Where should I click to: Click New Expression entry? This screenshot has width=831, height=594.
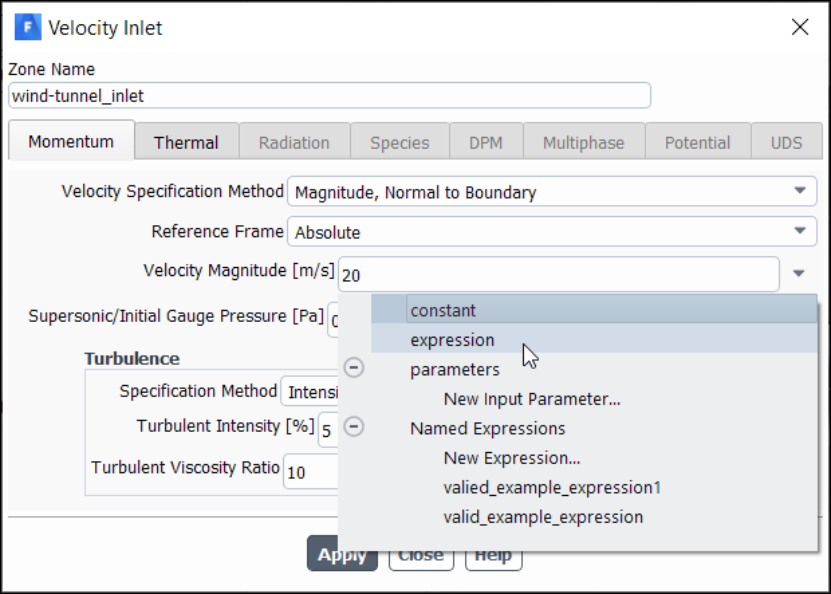[x=512, y=457]
